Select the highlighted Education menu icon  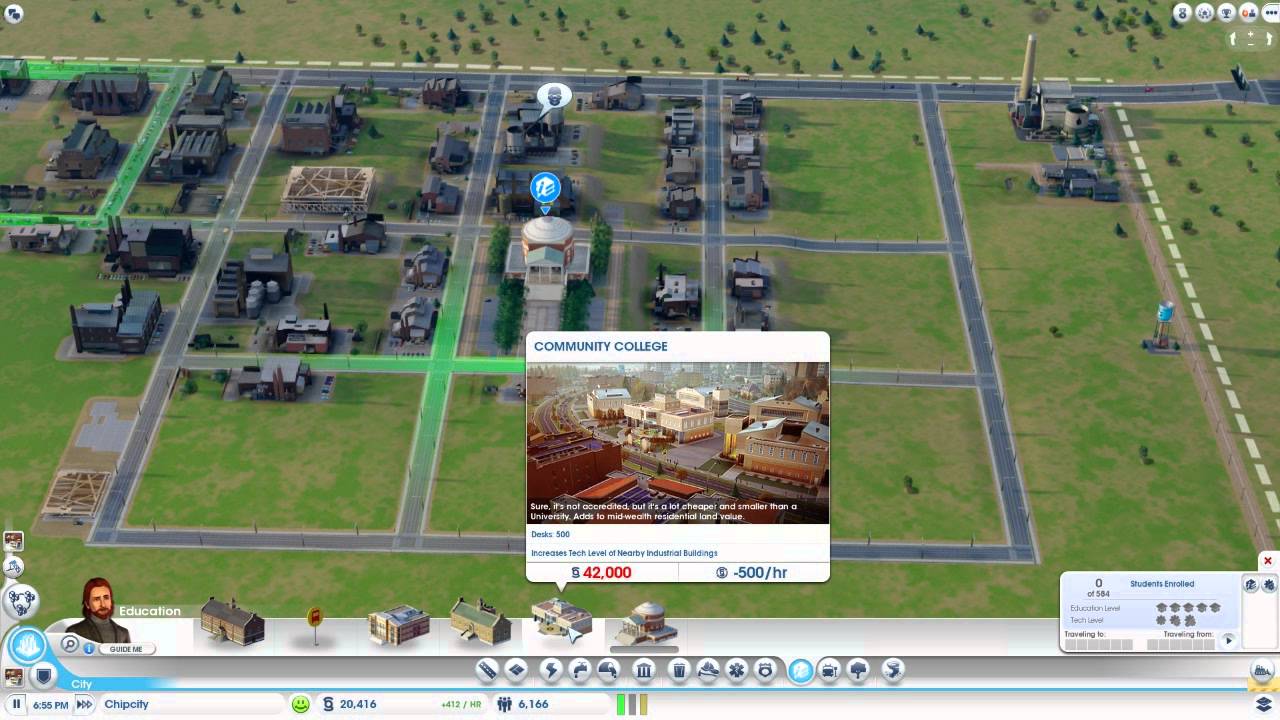pyautogui.click(x=800, y=671)
